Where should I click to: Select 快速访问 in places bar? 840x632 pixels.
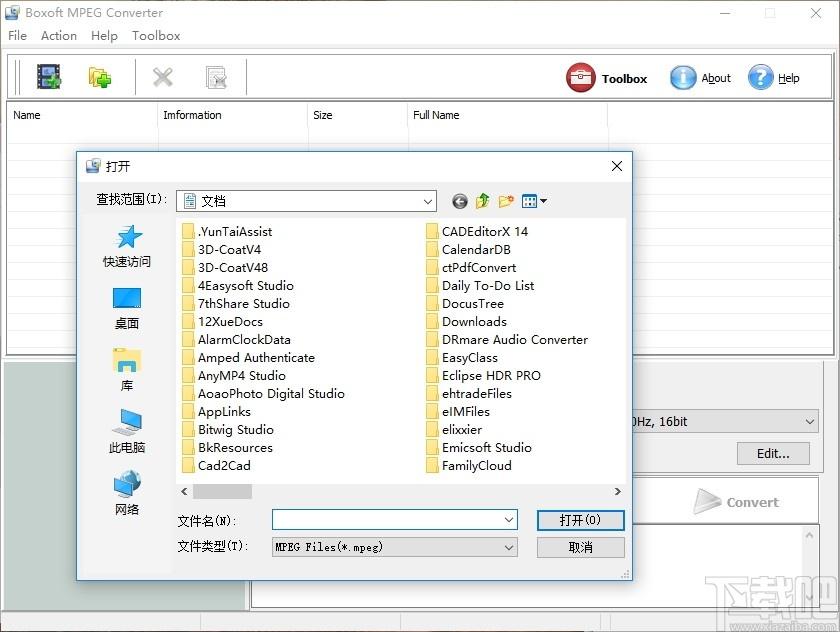(x=127, y=246)
